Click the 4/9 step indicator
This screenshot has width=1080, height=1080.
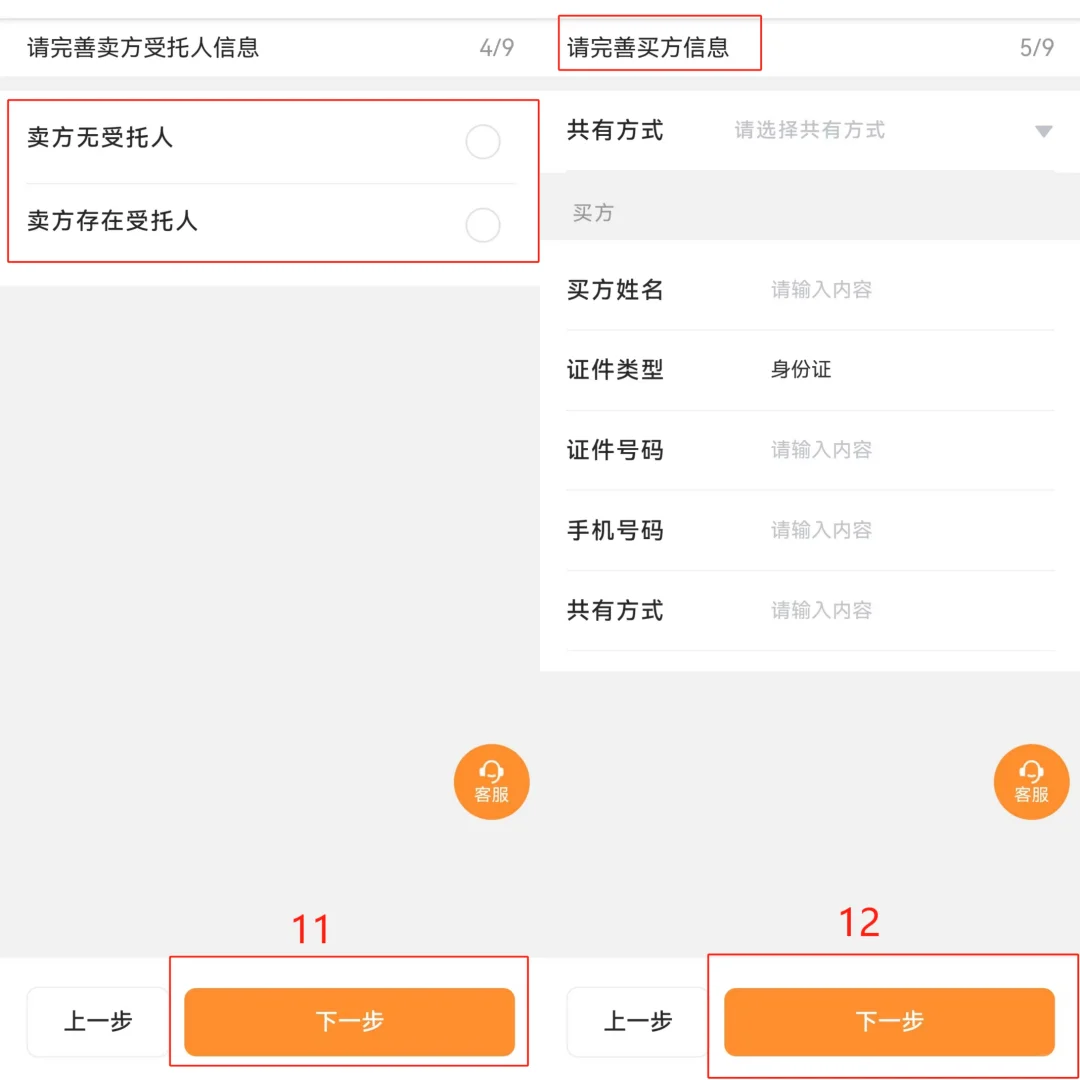coord(497,48)
